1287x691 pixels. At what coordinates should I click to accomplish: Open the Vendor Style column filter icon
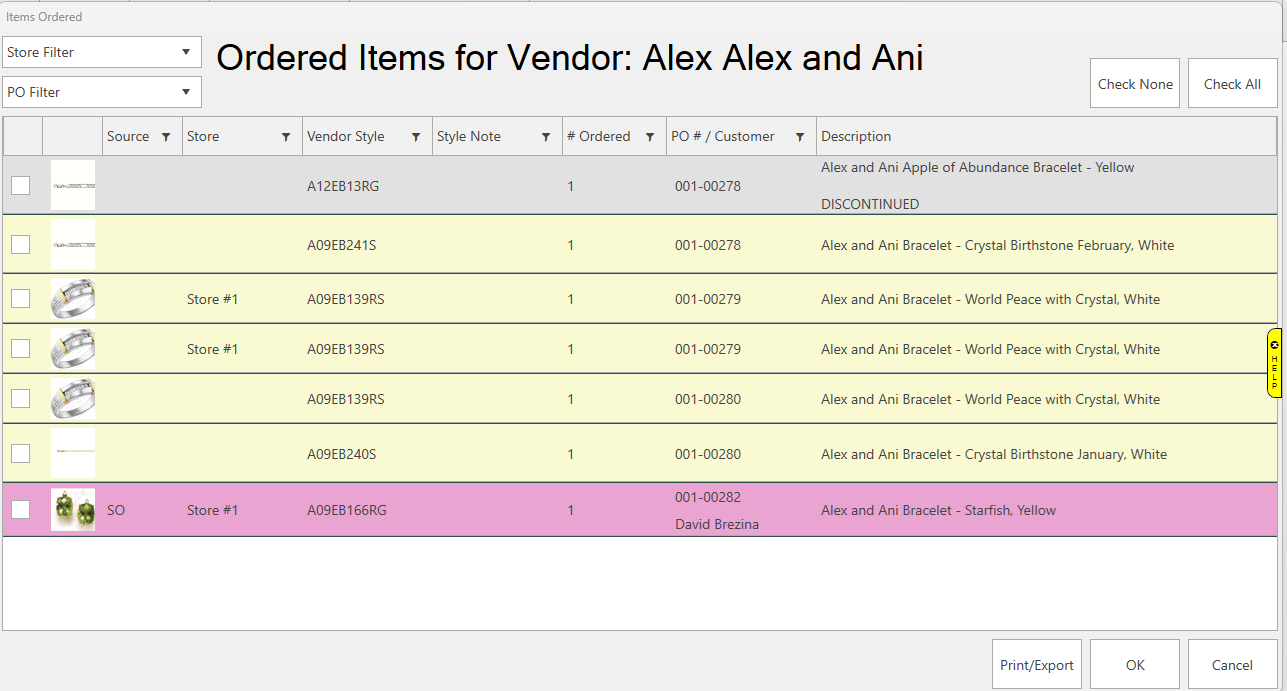point(416,137)
